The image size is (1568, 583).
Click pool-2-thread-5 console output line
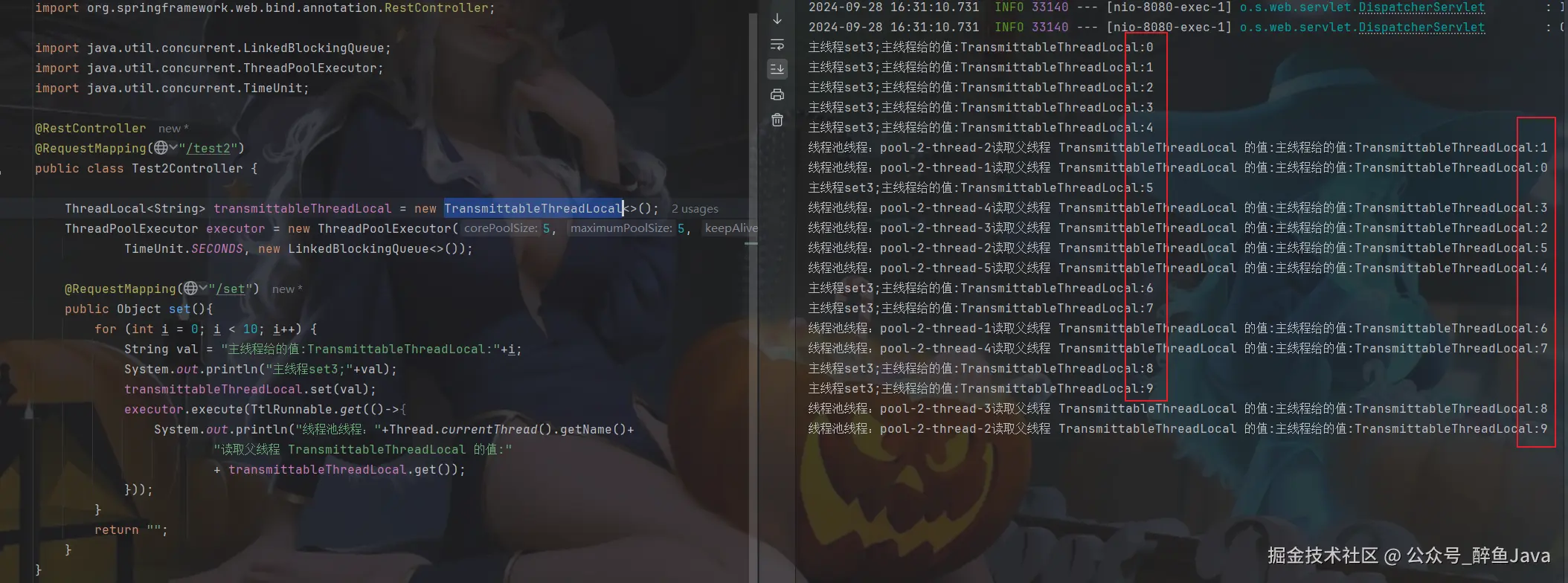(x=1178, y=268)
